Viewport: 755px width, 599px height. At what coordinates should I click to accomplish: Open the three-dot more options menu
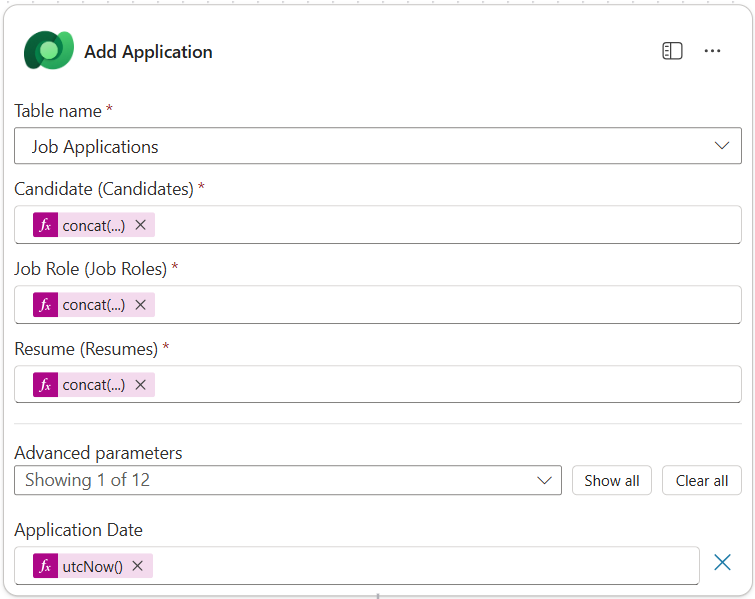pyautogui.click(x=712, y=51)
